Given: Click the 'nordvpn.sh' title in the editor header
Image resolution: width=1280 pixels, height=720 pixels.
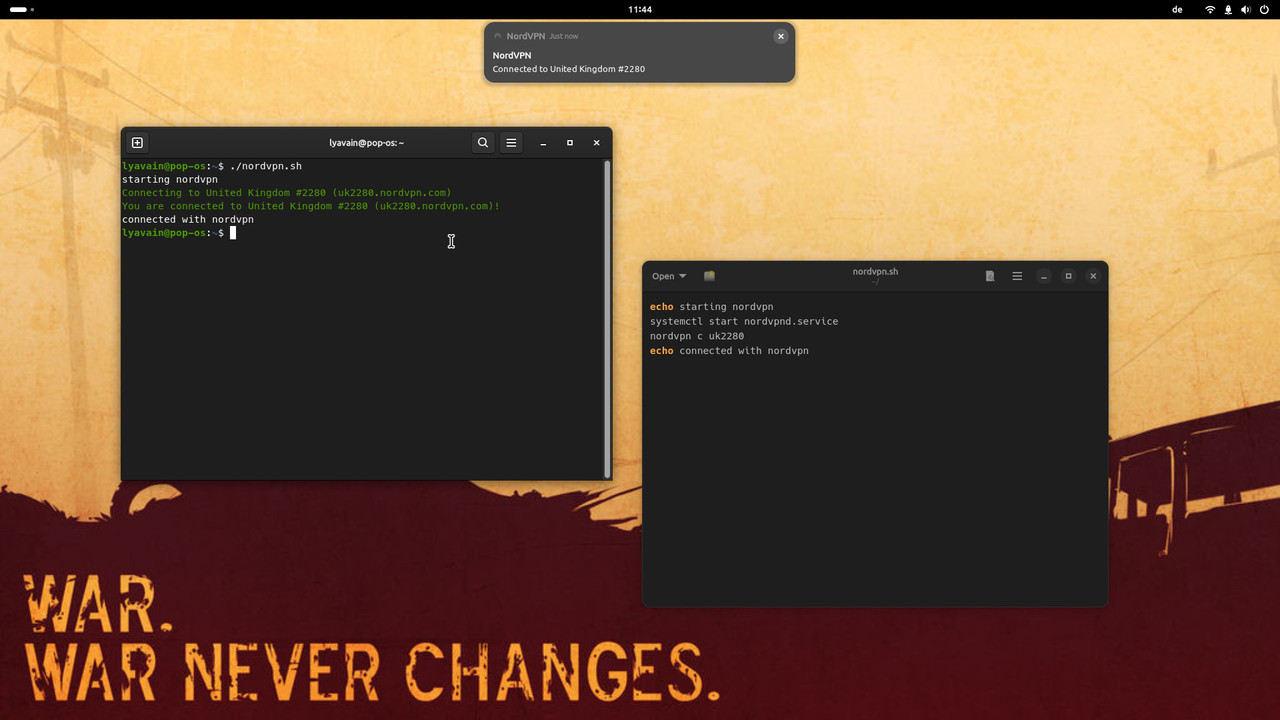Looking at the screenshot, I should pyautogui.click(x=875, y=271).
